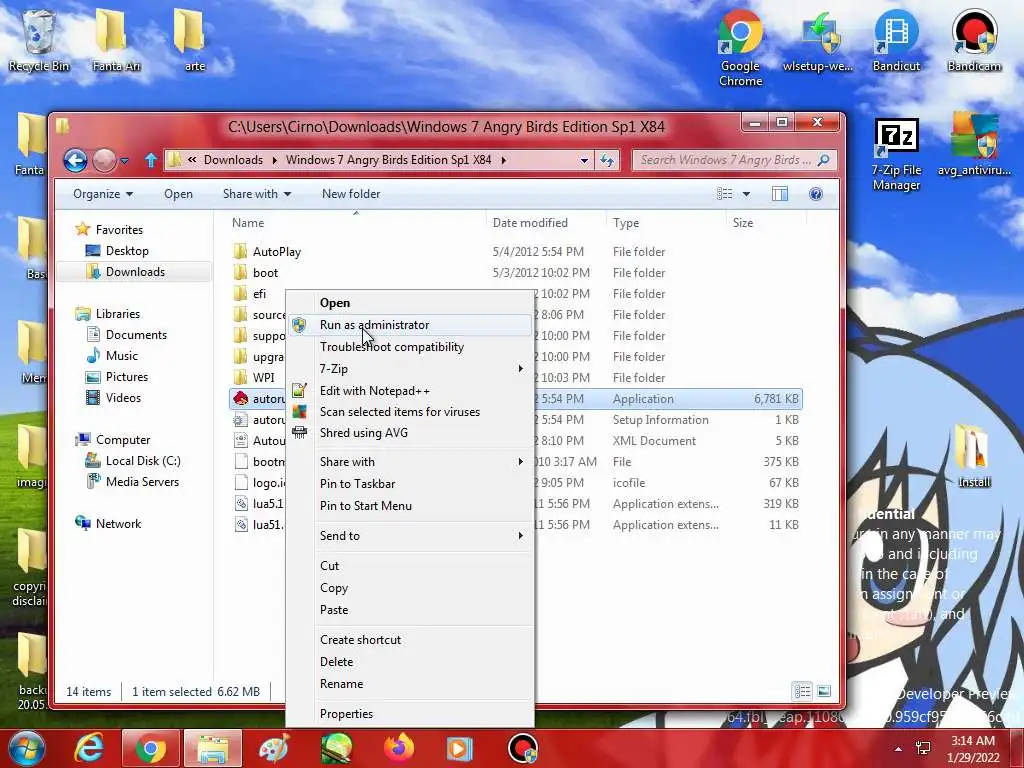
Task: Click the Up one level arrow
Action: click(151, 160)
